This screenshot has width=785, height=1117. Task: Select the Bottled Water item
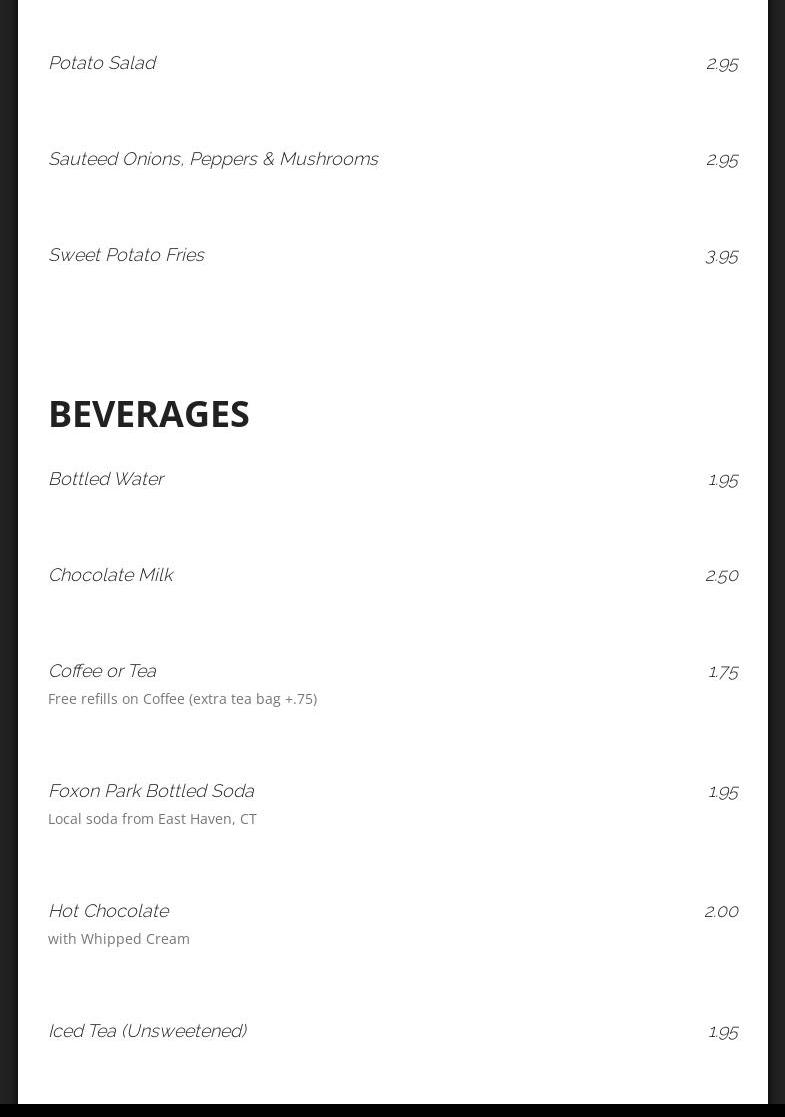[106, 479]
